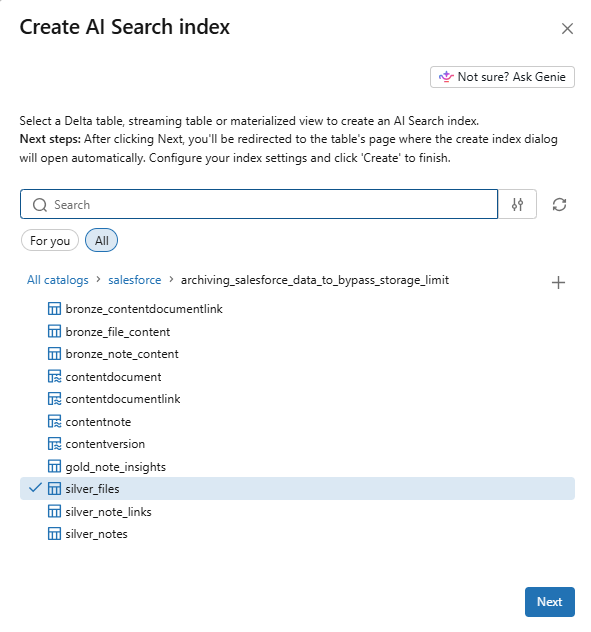This screenshot has height=632, width=591.
Task: Select the gold_note_insights table name
Action: coord(116,467)
